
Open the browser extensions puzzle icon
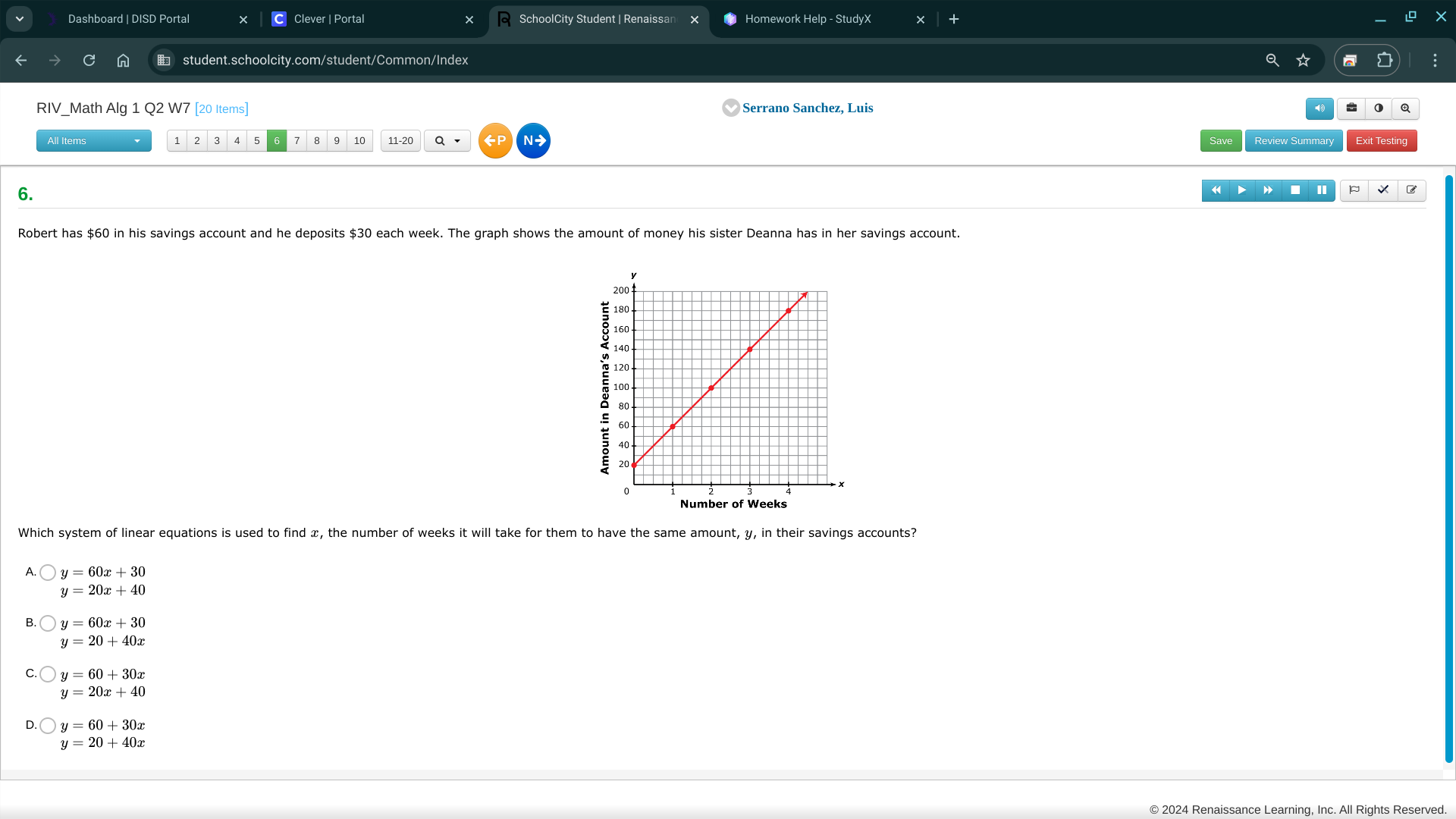click(x=1385, y=60)
